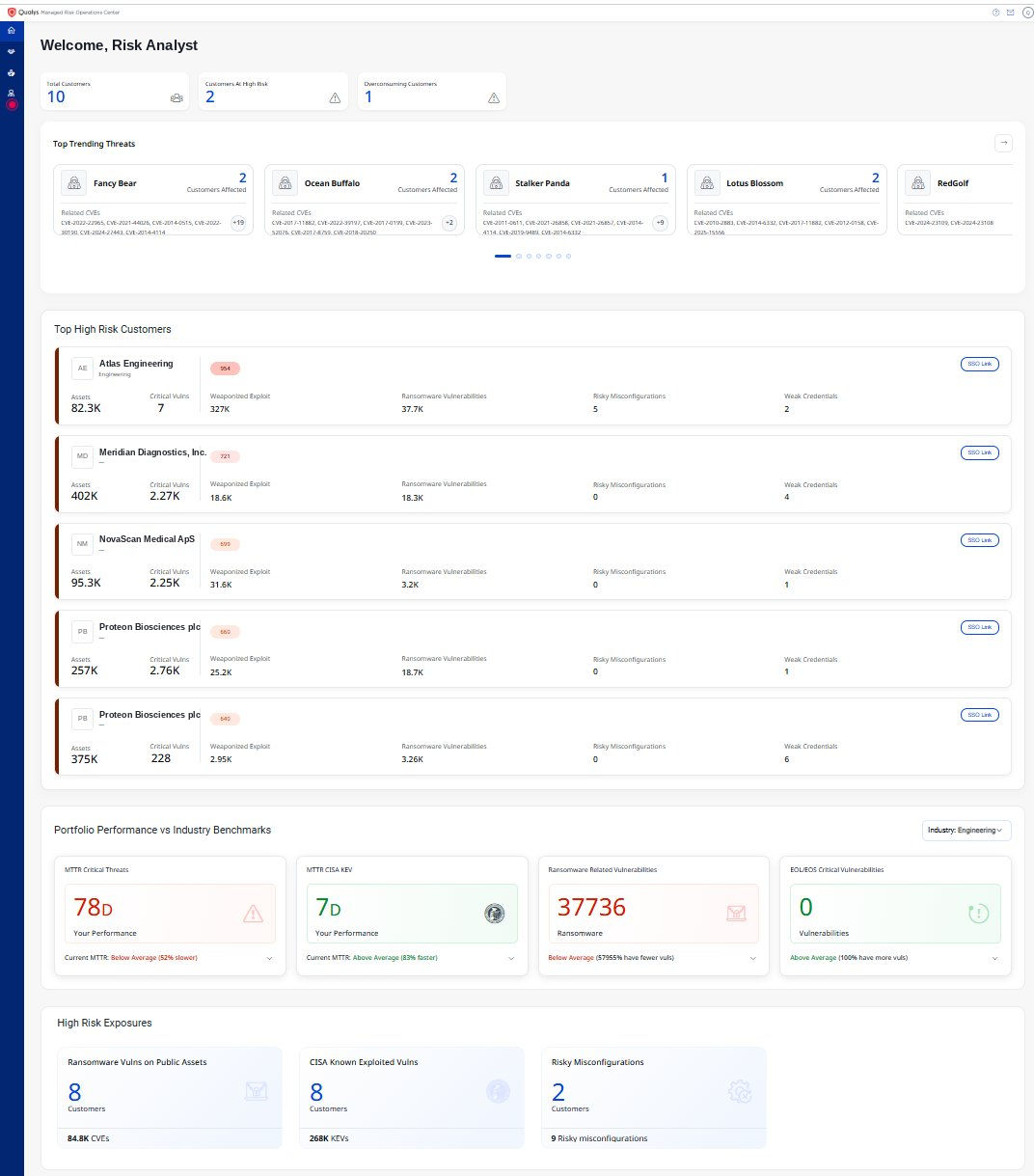Open the mail envelope icon

(x=1010, y=13)
